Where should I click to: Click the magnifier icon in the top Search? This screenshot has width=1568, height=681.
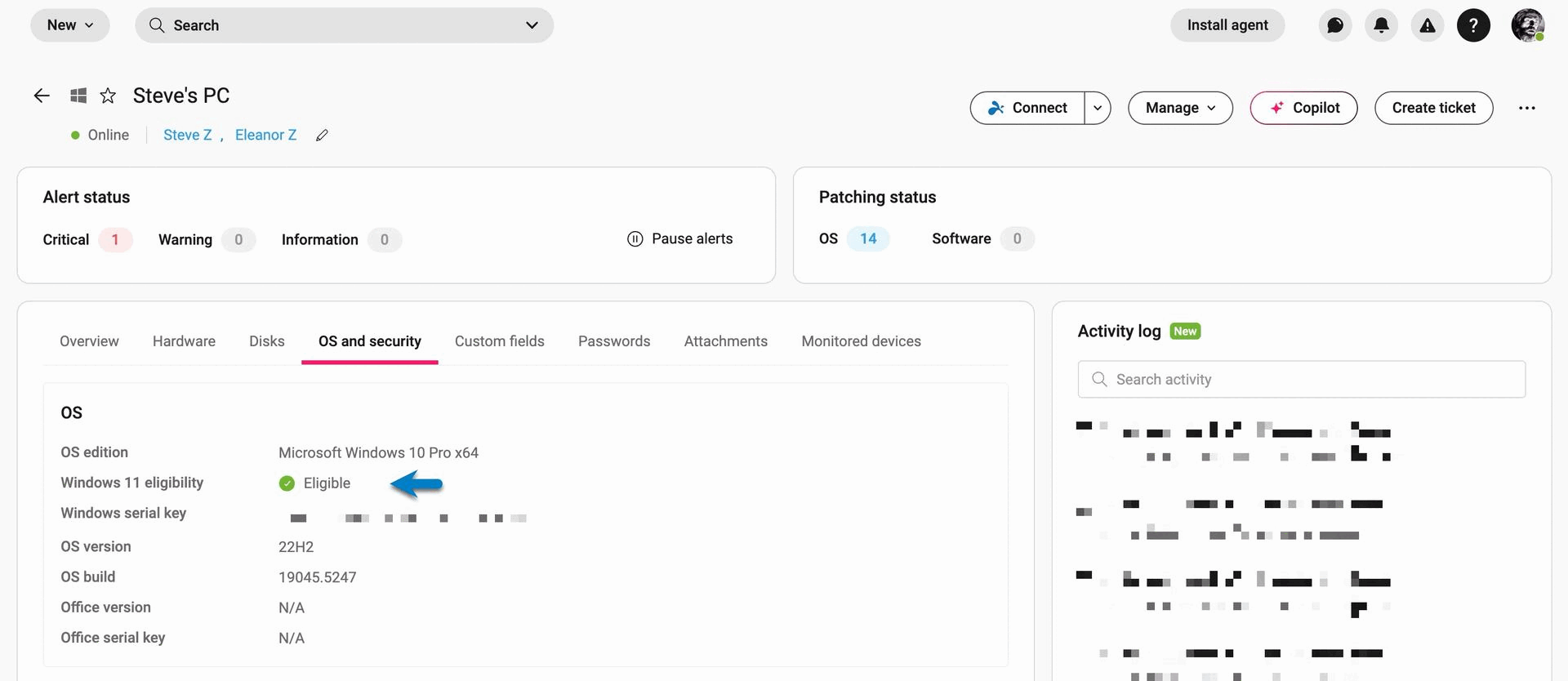point(157,25)
